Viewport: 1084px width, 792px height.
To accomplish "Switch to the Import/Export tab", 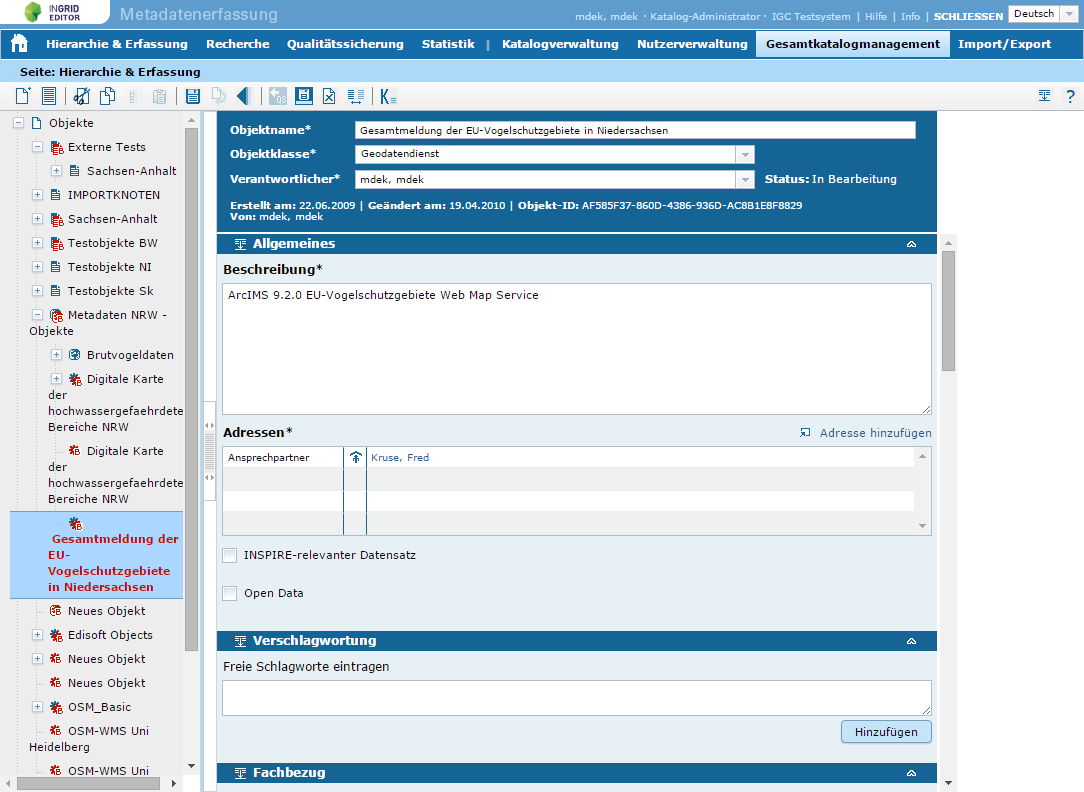I will [1004, 44].
